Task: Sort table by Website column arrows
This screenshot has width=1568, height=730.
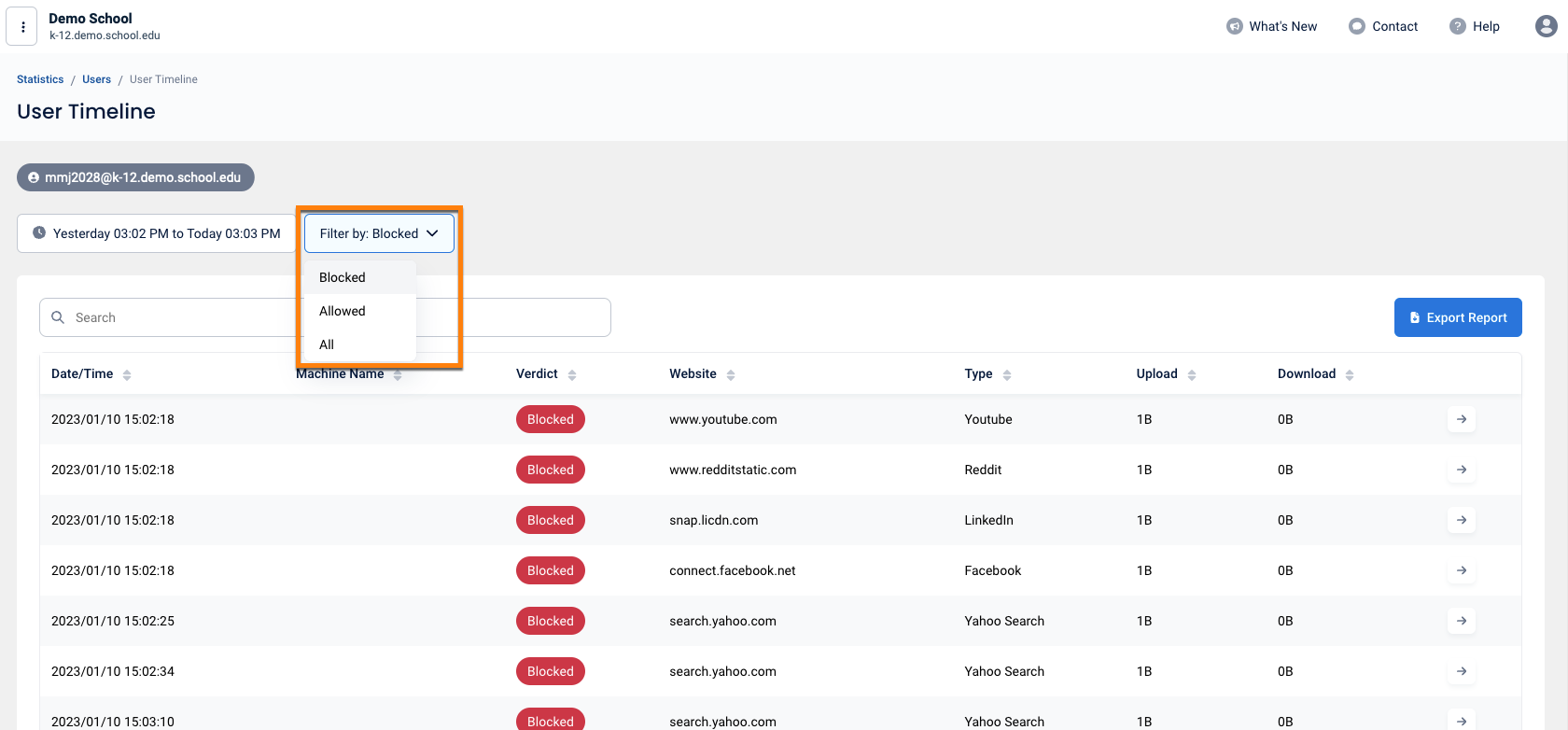Action: [731, 374]
